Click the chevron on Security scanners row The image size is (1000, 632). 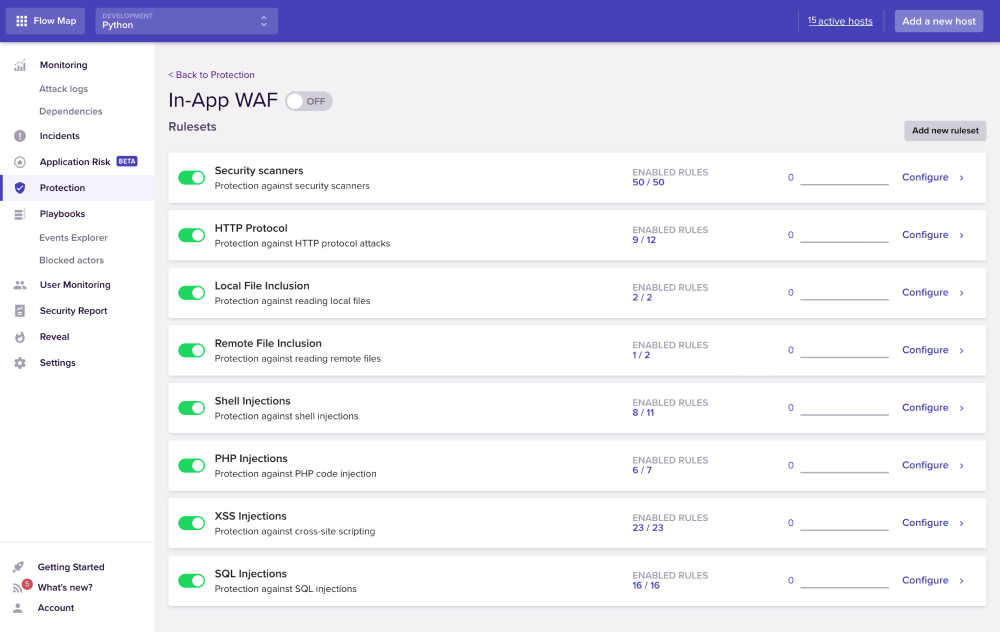tap(962, 178)
